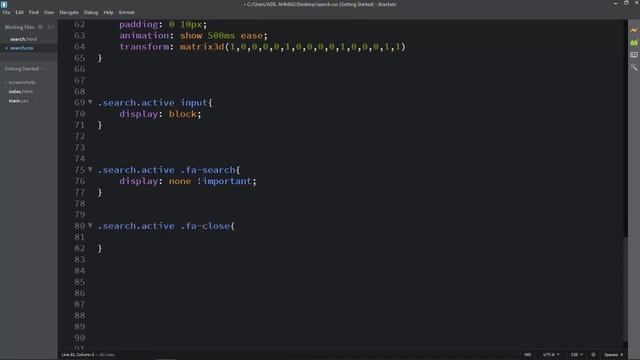The width and height of the screenshot is (640, 360).
Task: Open the Getting Started project dropdown
Action: point(24,69)
